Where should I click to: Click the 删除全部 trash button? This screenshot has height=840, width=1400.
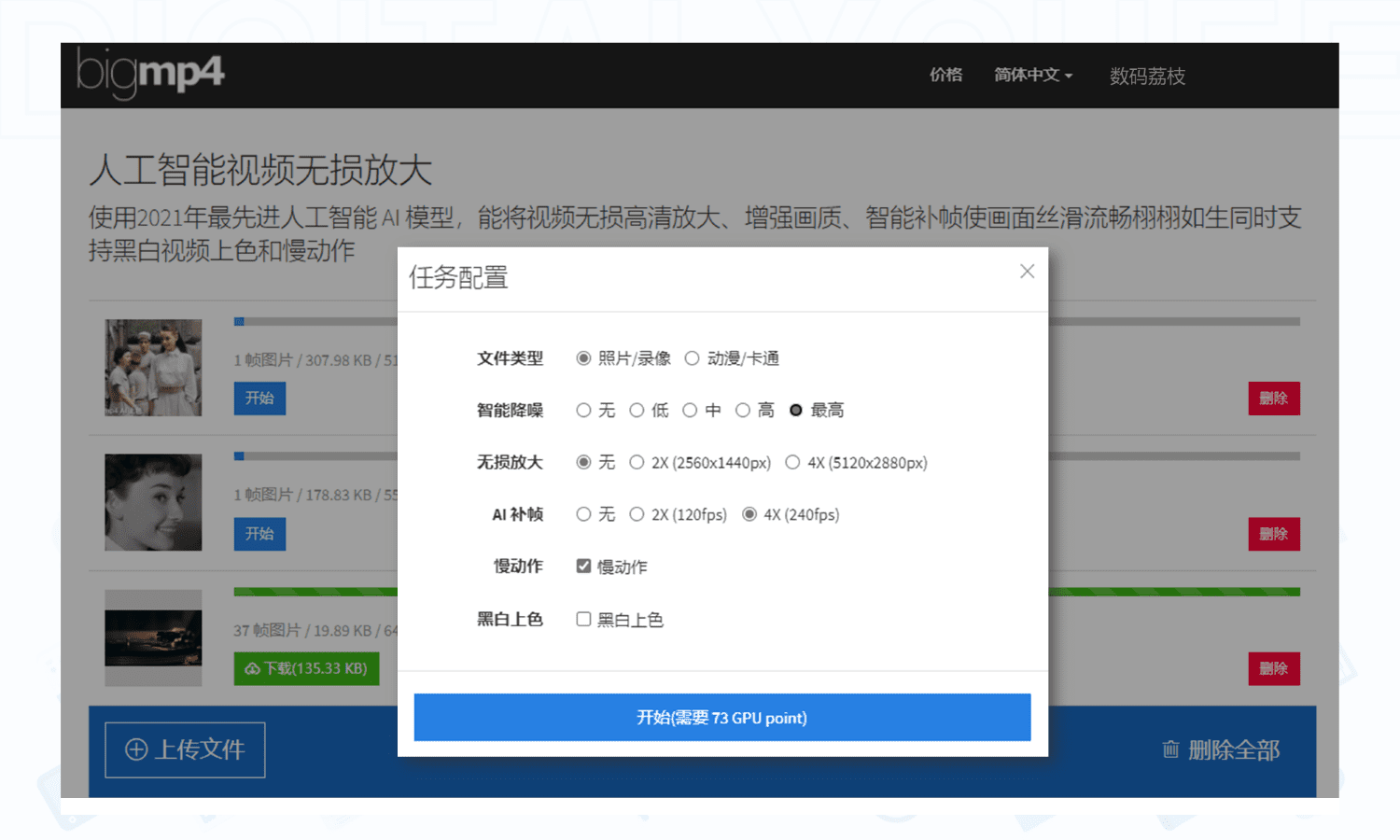click(x=1221, y=749)
